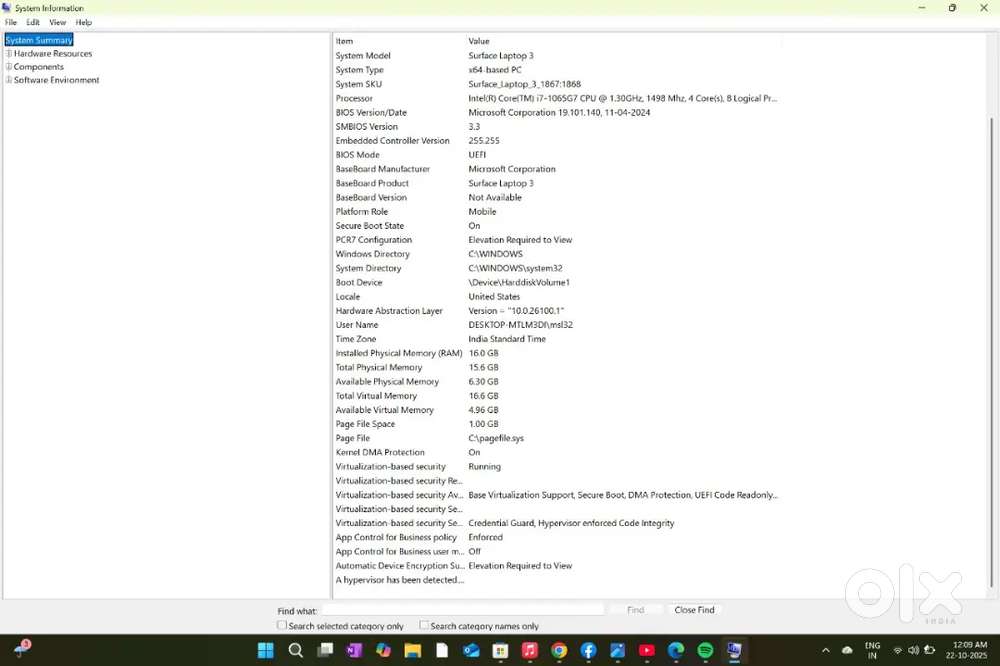Screen dimensions: 1000x666
Task: Check 'Search category names only' option
Action: tap(424, 626)
